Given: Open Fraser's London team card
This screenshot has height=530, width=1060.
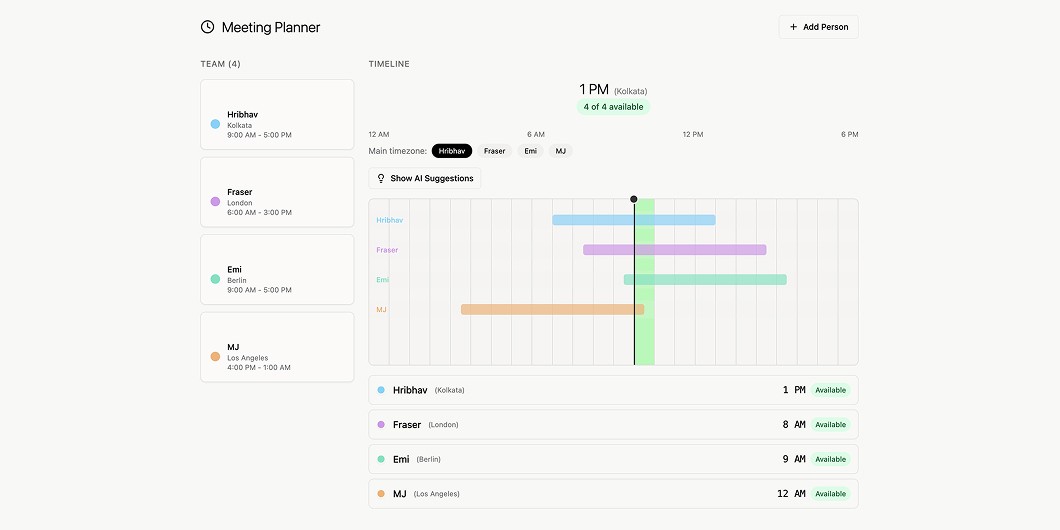Looking at the screenshot, I should coord(277,192).
